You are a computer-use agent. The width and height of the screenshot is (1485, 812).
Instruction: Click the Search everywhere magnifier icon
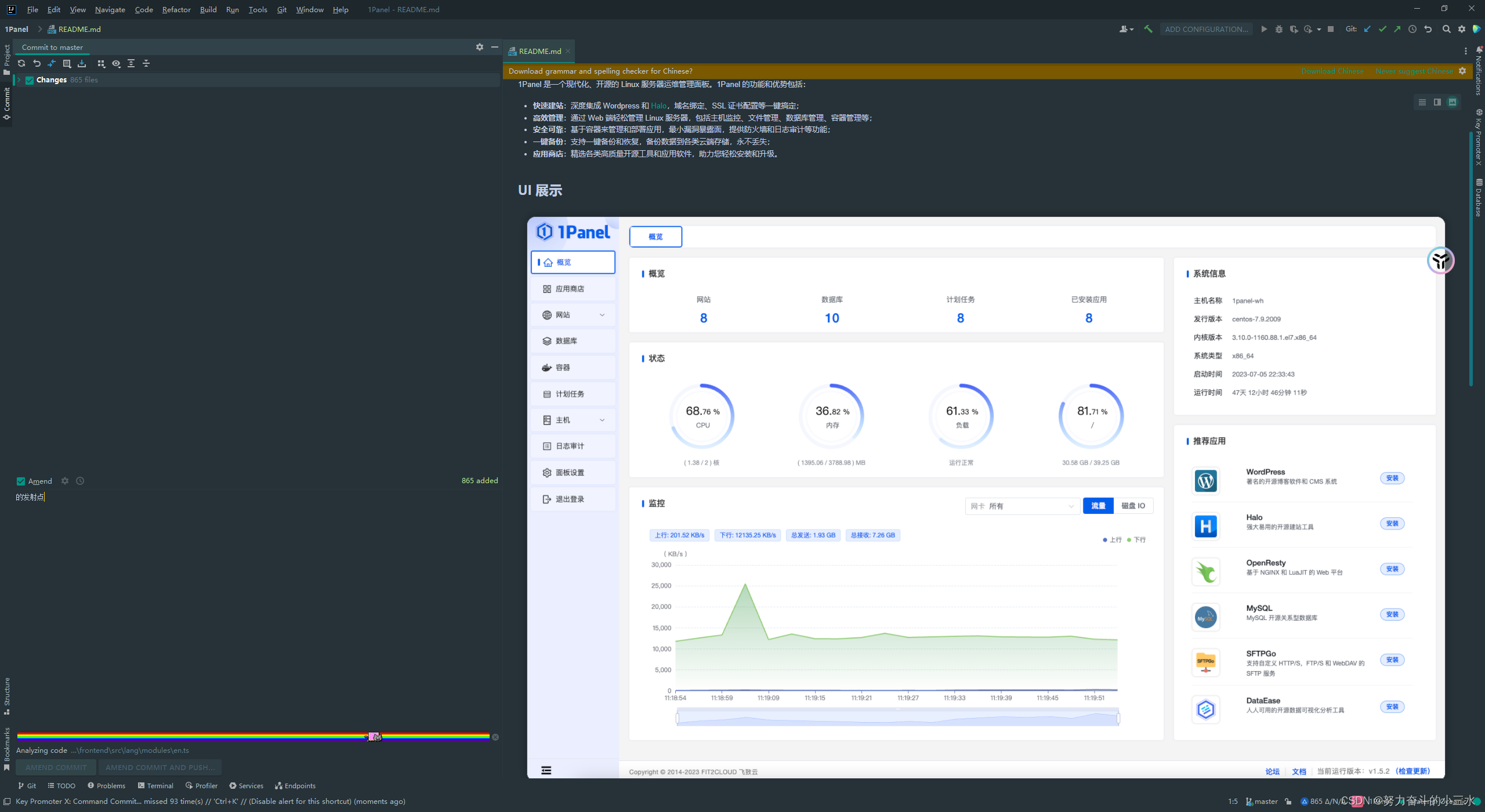[x=1447, y=29]
